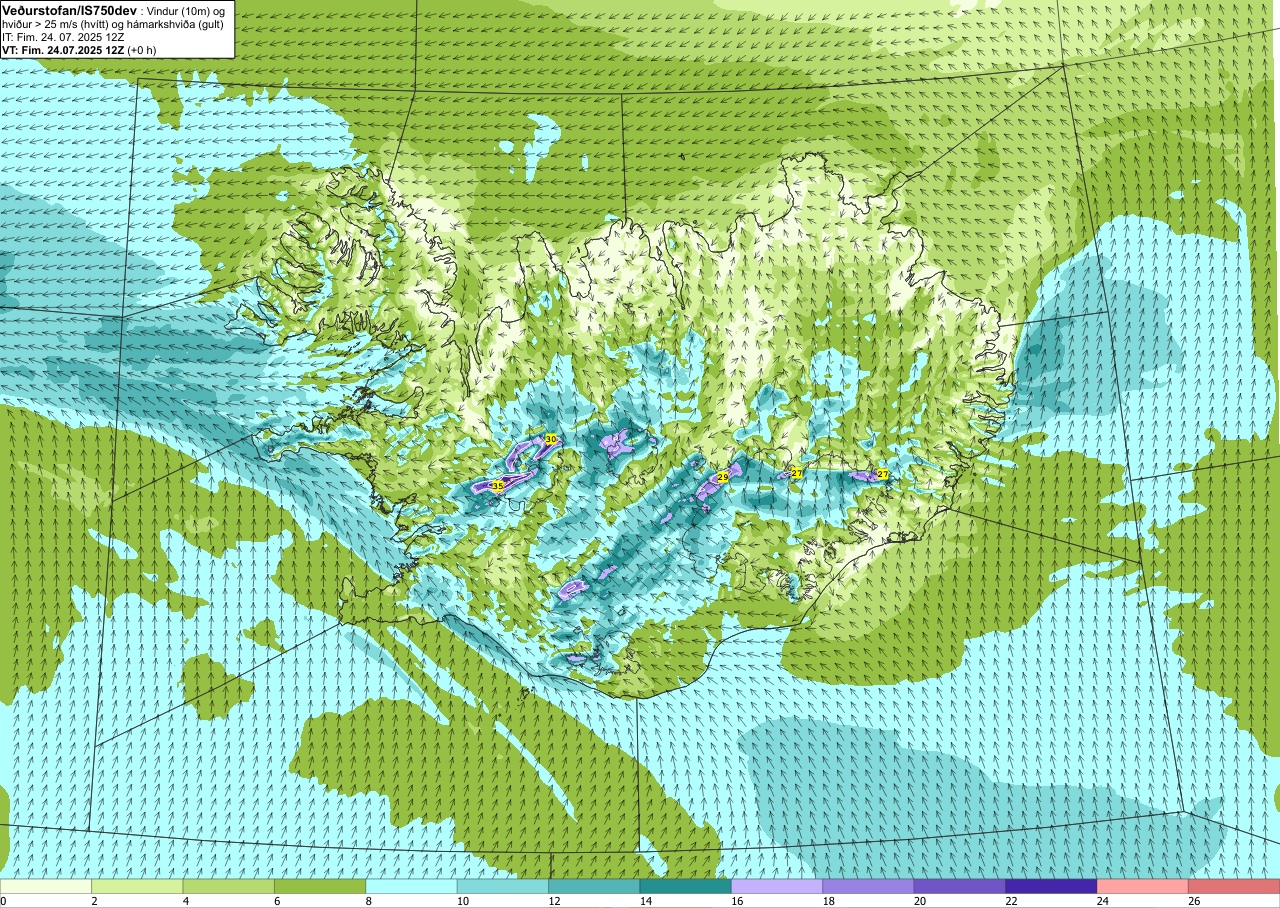
Task: Click the legend tick label 2
Action: tap(94, 901)
